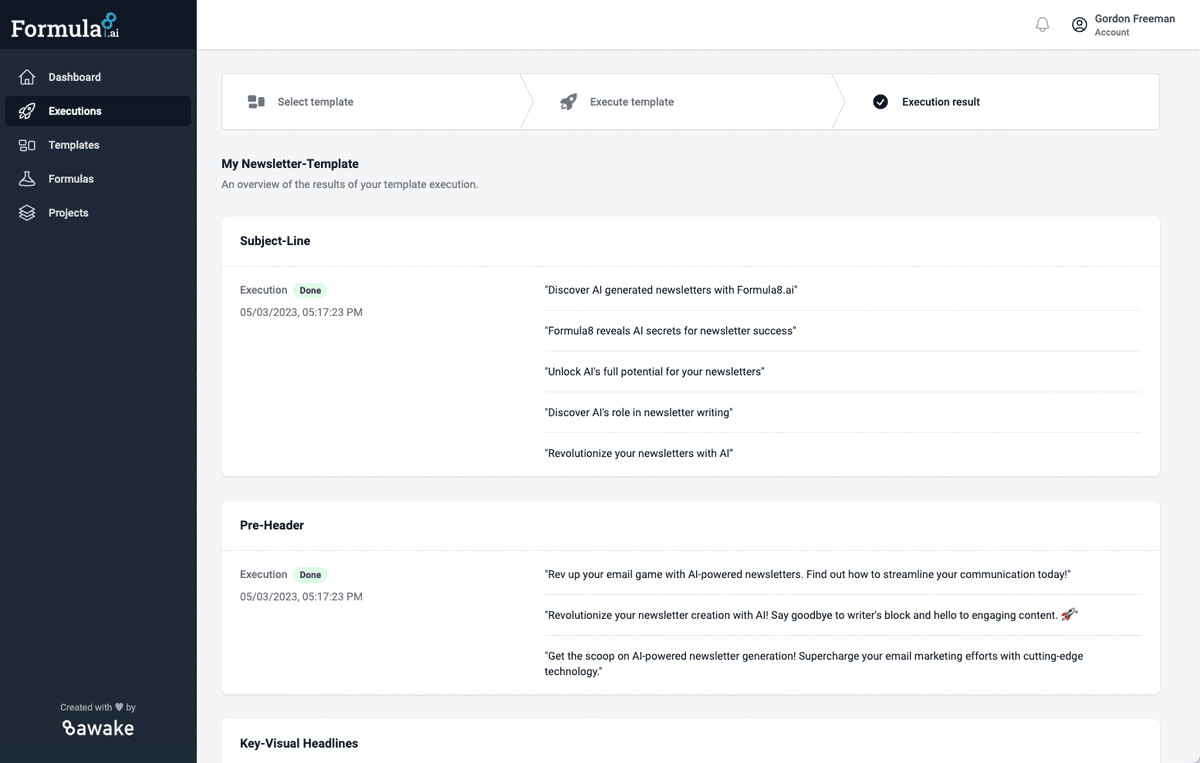1200x763 pixels.
Task: Click the Execution result checkmark icon
Action: [x=880, y=101]
